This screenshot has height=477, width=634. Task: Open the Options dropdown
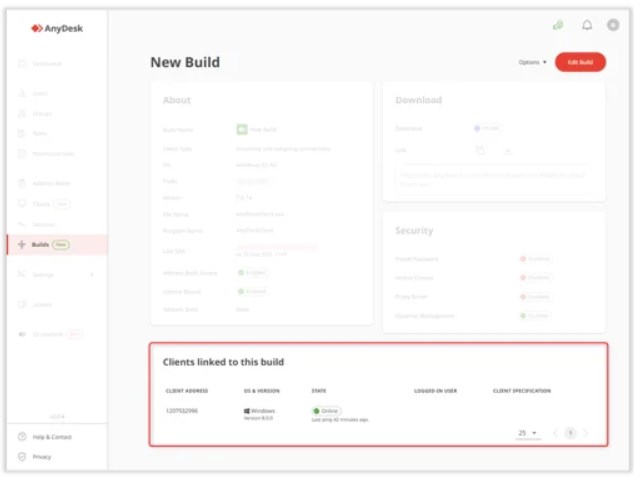point(533,62)
